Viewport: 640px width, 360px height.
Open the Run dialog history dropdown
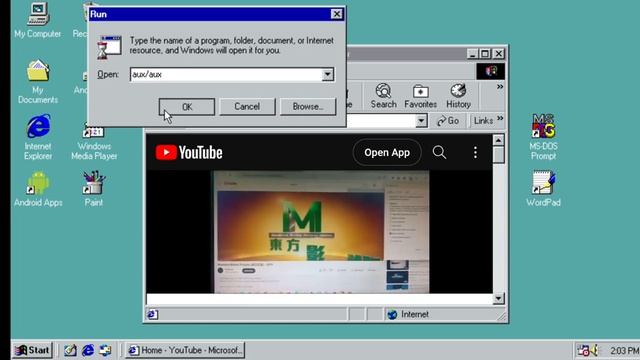point(327,74)
